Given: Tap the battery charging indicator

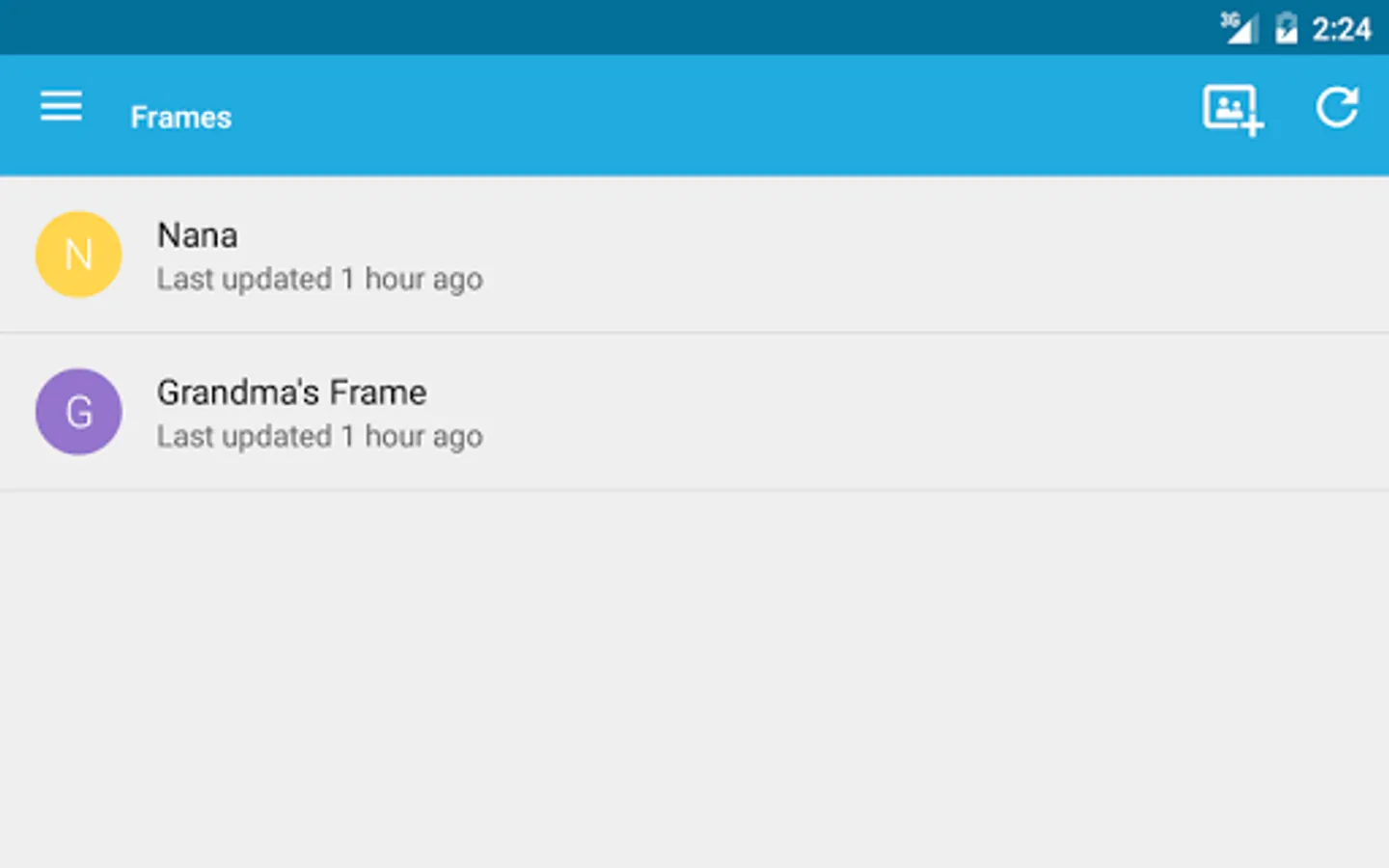Looking at the screenshot, I should pos(1286,28).
